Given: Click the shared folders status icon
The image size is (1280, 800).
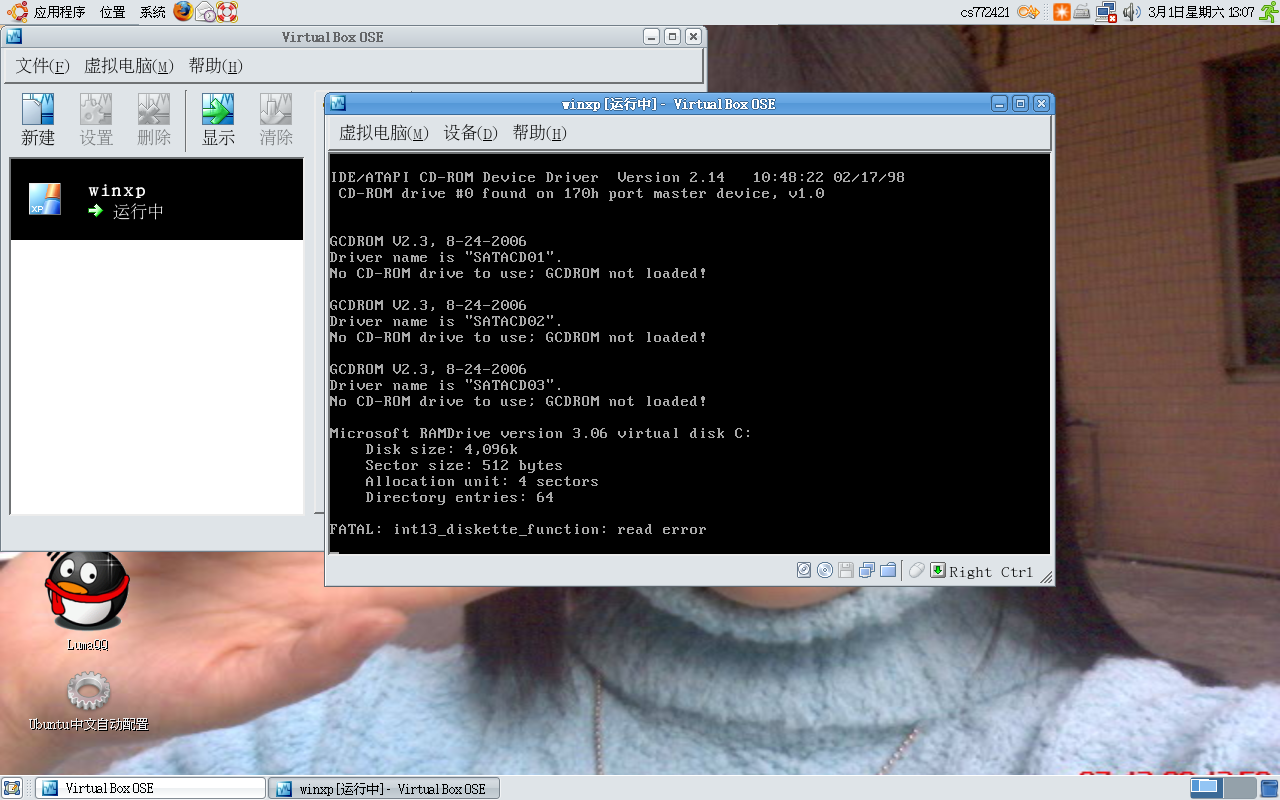Looking at the screenshot, I should tap(888, 570).
